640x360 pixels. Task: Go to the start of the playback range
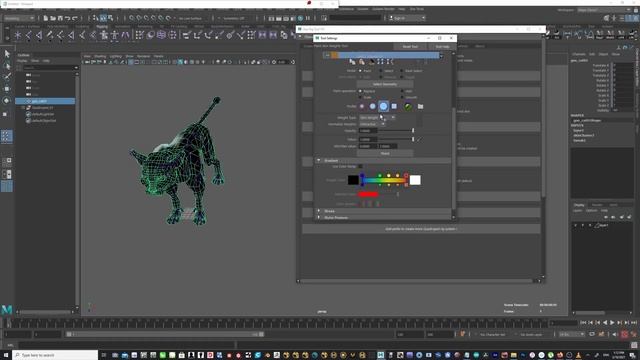583,322
